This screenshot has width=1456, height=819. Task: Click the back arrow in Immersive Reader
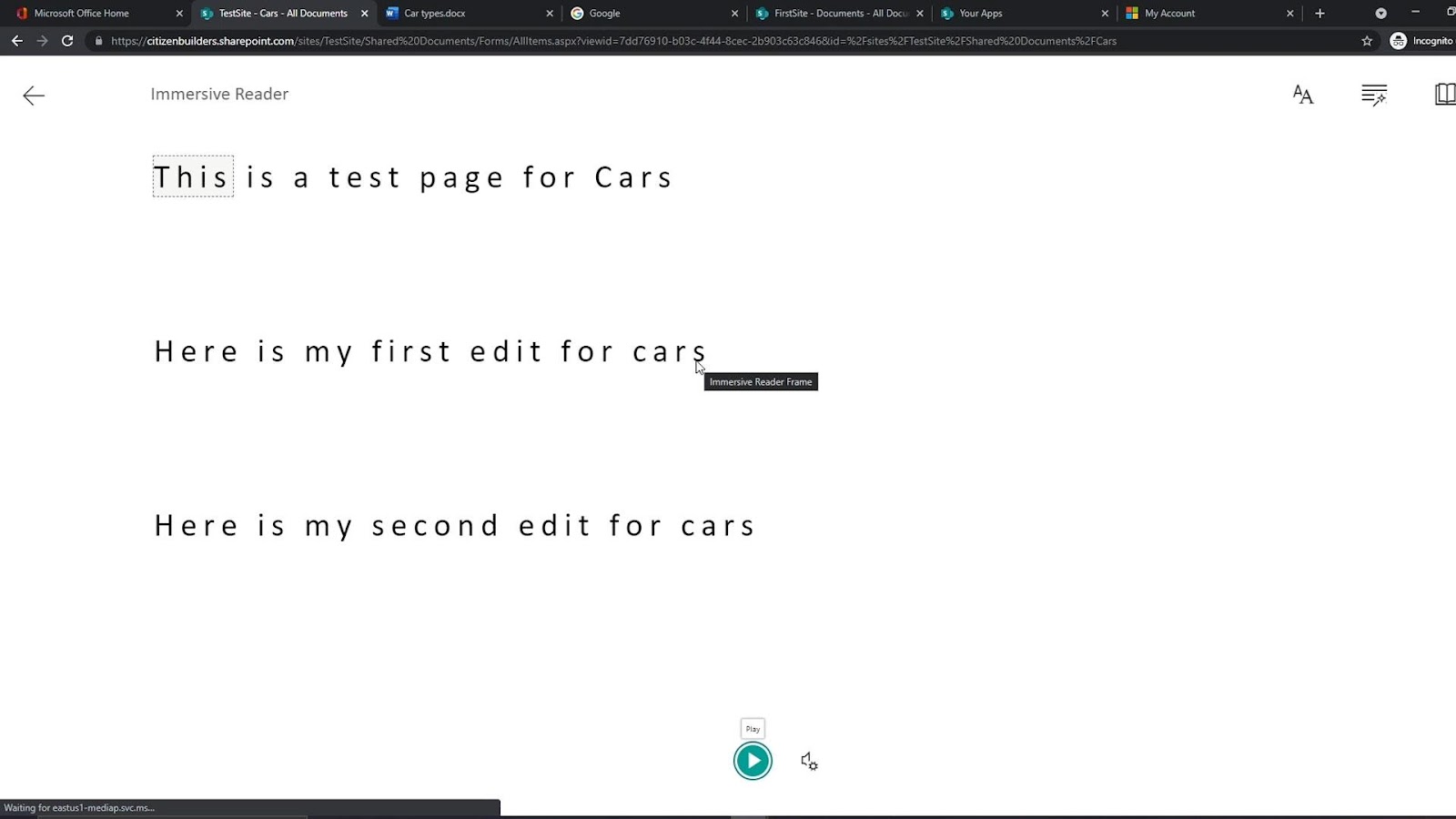click(x=34, y=96)
